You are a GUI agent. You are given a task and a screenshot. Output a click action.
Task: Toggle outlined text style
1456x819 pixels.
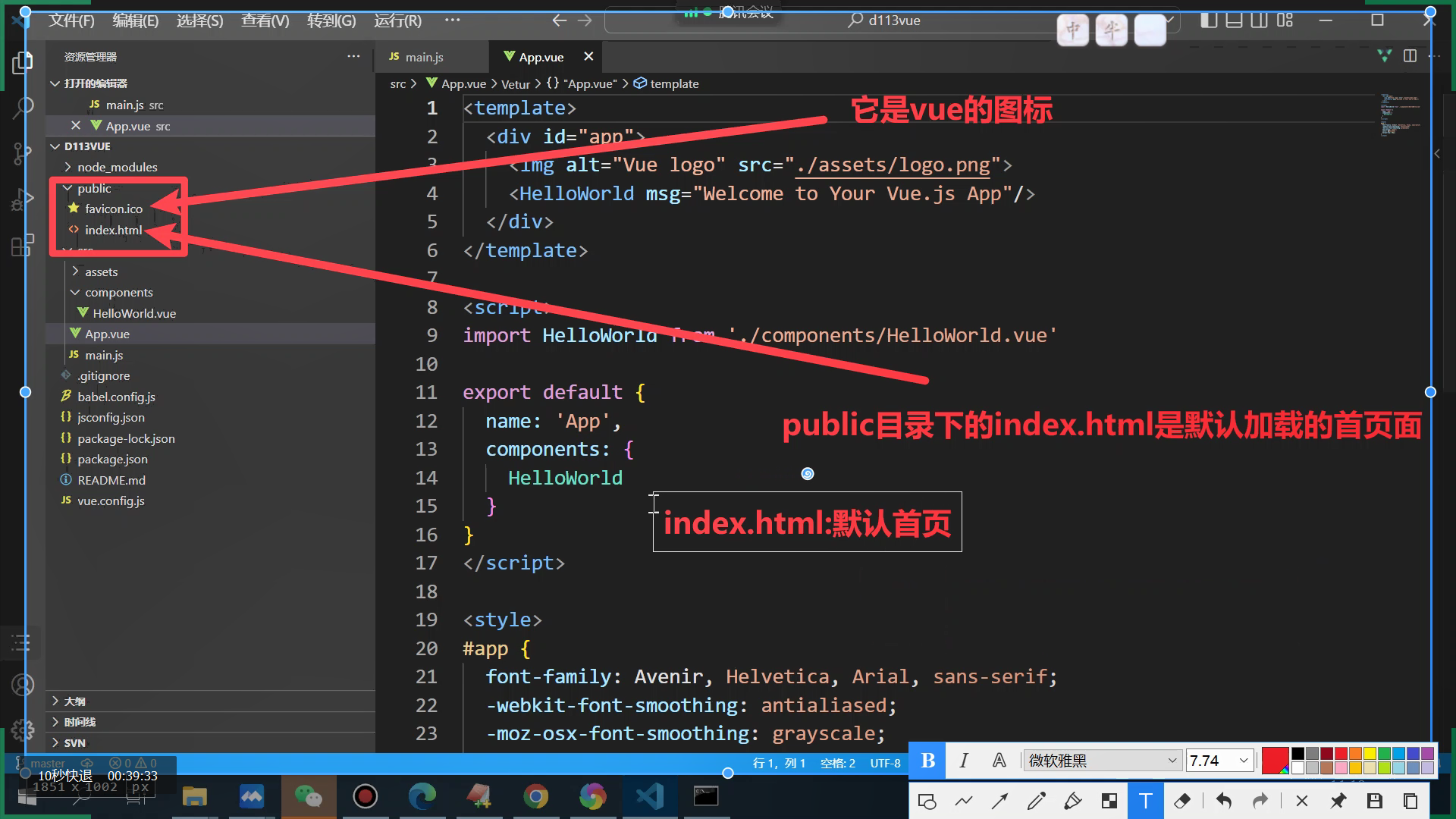coord(999,761)
